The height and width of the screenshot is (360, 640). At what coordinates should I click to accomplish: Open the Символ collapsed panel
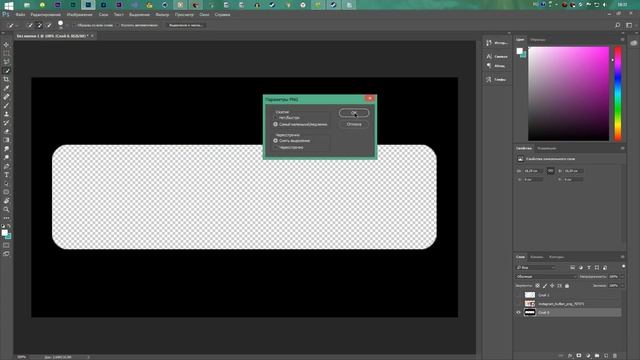click(497, 56)
